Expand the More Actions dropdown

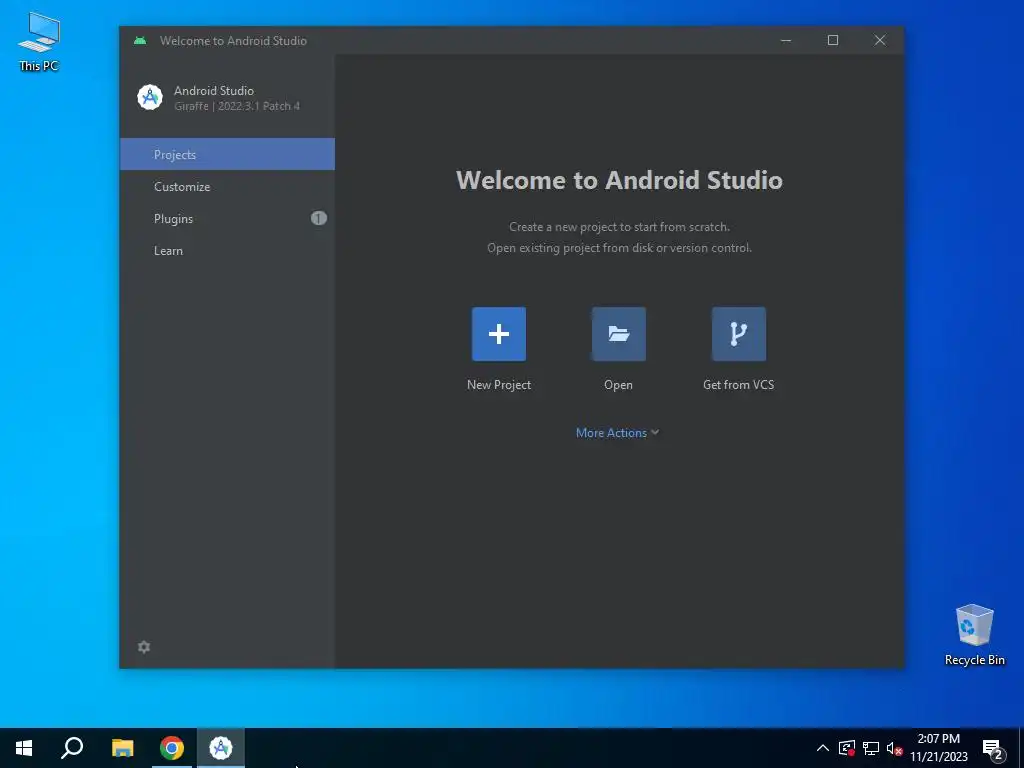click(617, 433)
